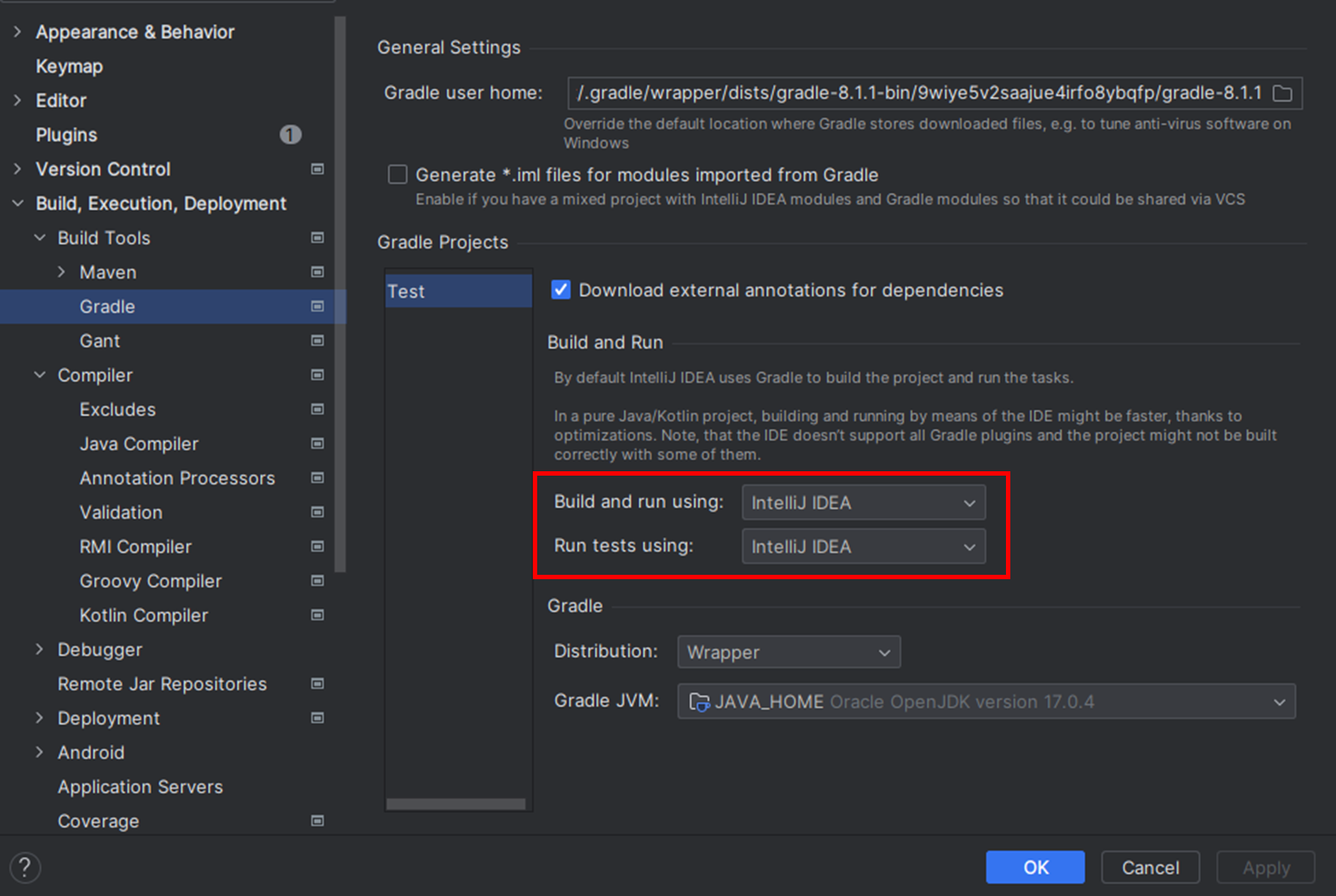Screen dimensions: 1336x896
Task: Expand the Debugger node chevron
Action: pos(40,649)
